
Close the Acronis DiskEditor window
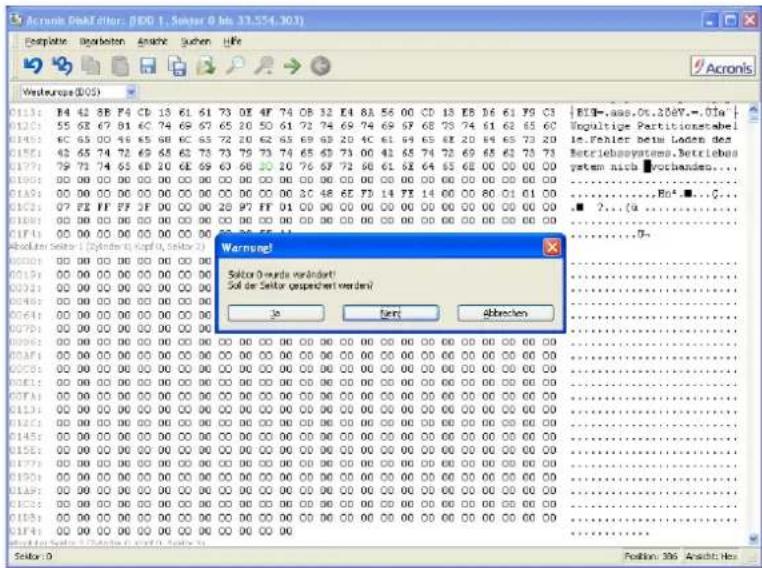750,20
